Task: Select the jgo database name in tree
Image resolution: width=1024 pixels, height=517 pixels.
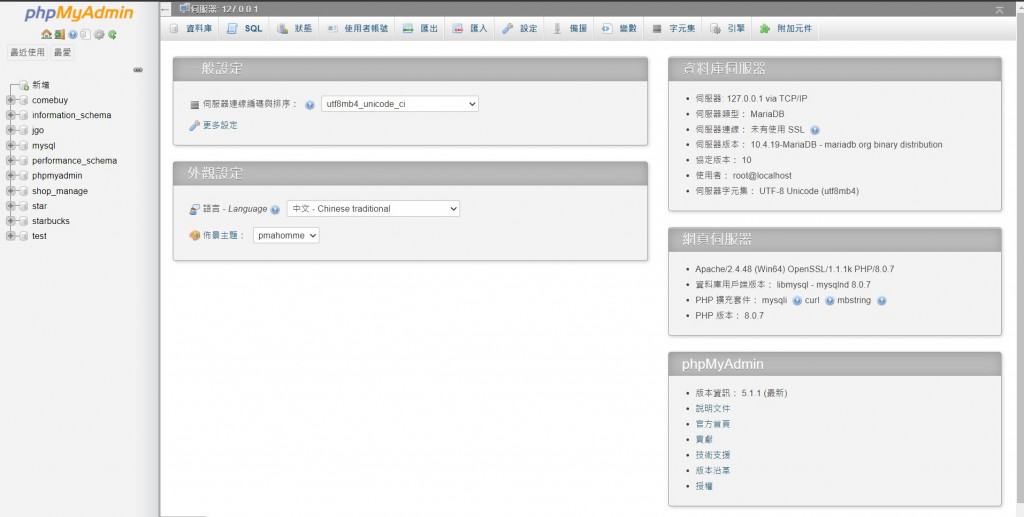Action: tap(38, 131)
